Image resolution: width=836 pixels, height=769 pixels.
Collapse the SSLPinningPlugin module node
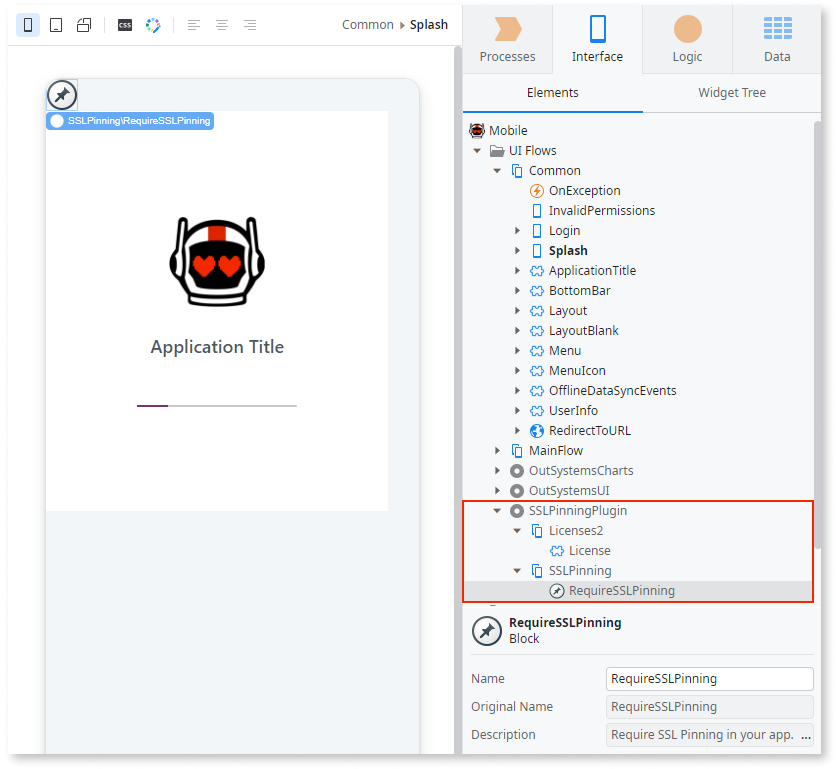[x=496, y=510]
